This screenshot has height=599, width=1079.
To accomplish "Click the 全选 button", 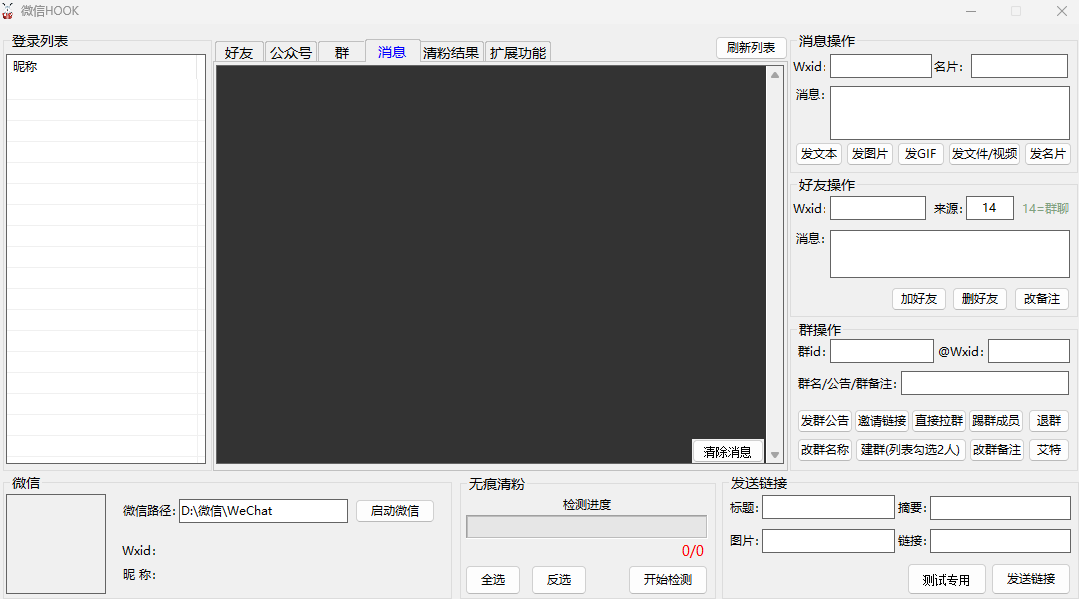I will coord(493,580).
